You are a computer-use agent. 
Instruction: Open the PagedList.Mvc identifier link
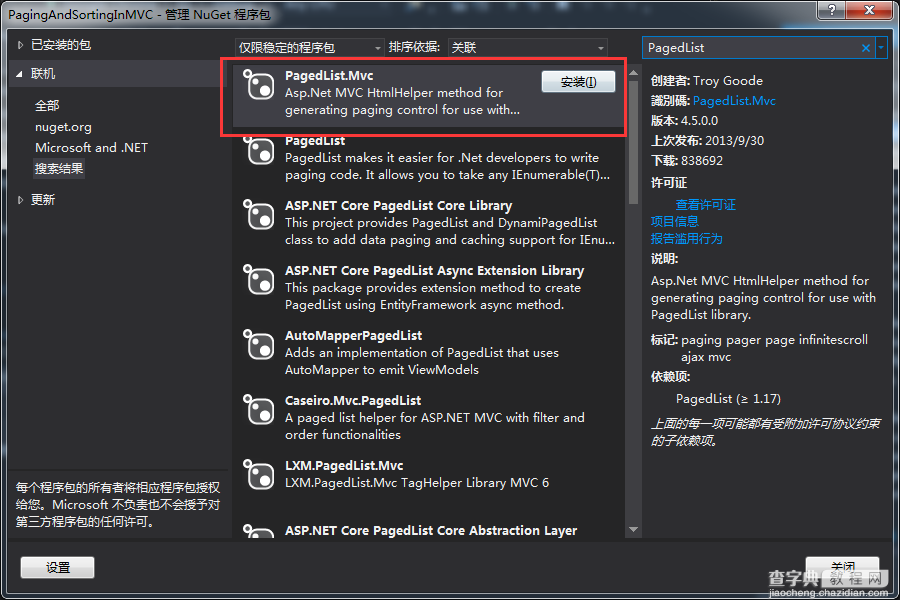[734, 101]
